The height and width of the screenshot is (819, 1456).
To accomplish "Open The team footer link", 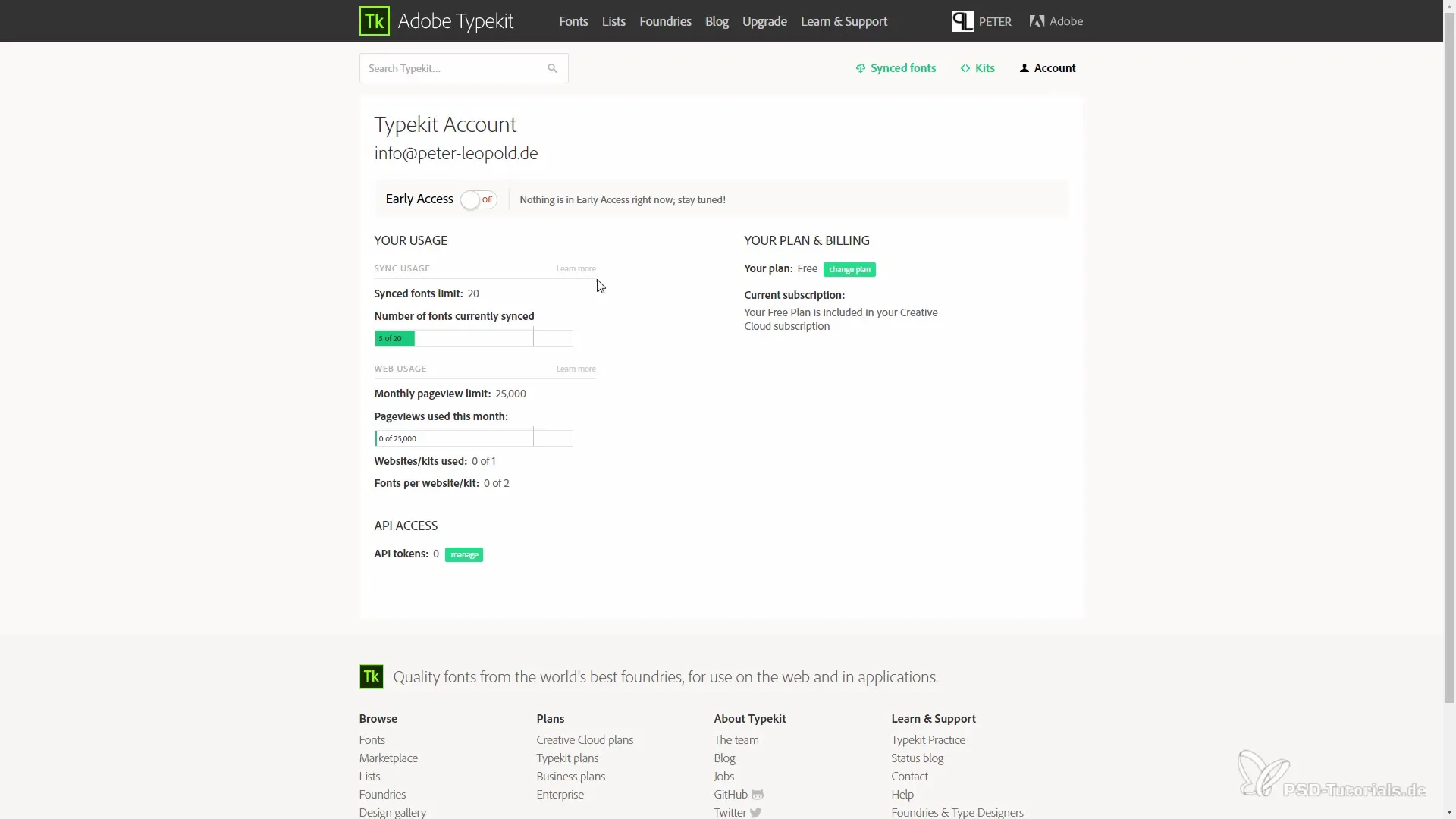I will pos(736,740).
